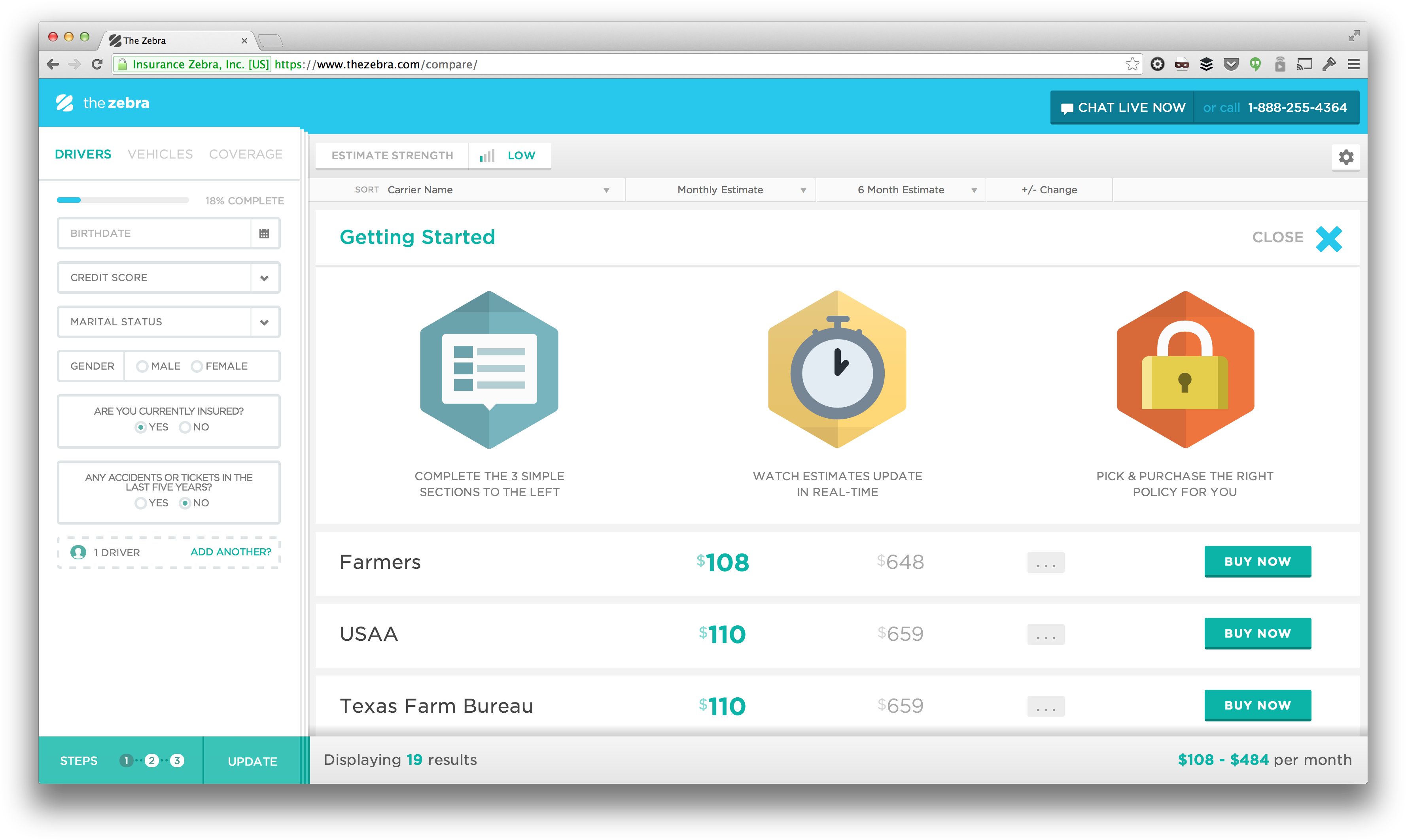
Task: Click the Pocket extension icon
Action: click(x=1230, y=64)
